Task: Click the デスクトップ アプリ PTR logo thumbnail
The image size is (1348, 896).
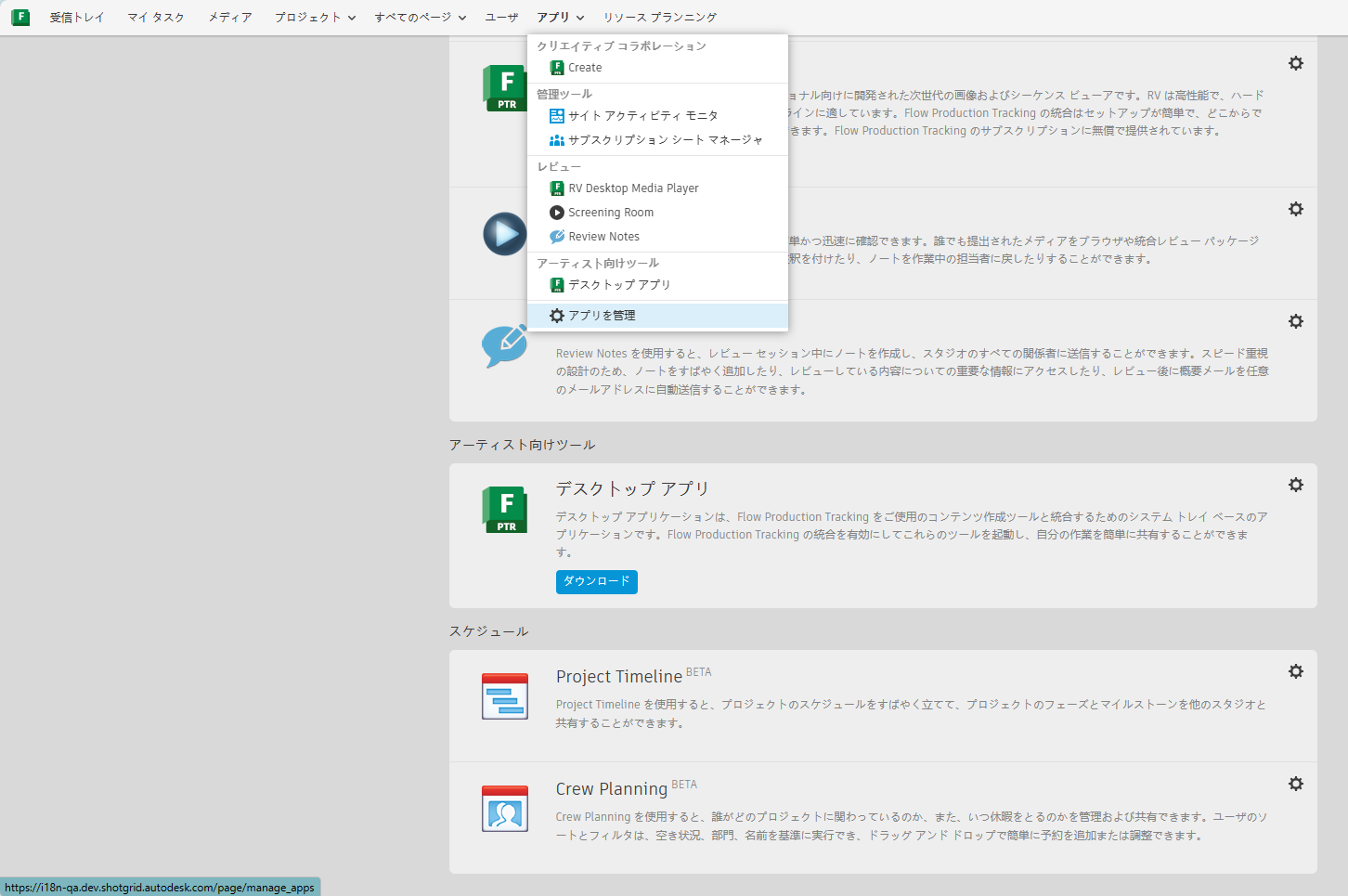Action: click(505, 510)
